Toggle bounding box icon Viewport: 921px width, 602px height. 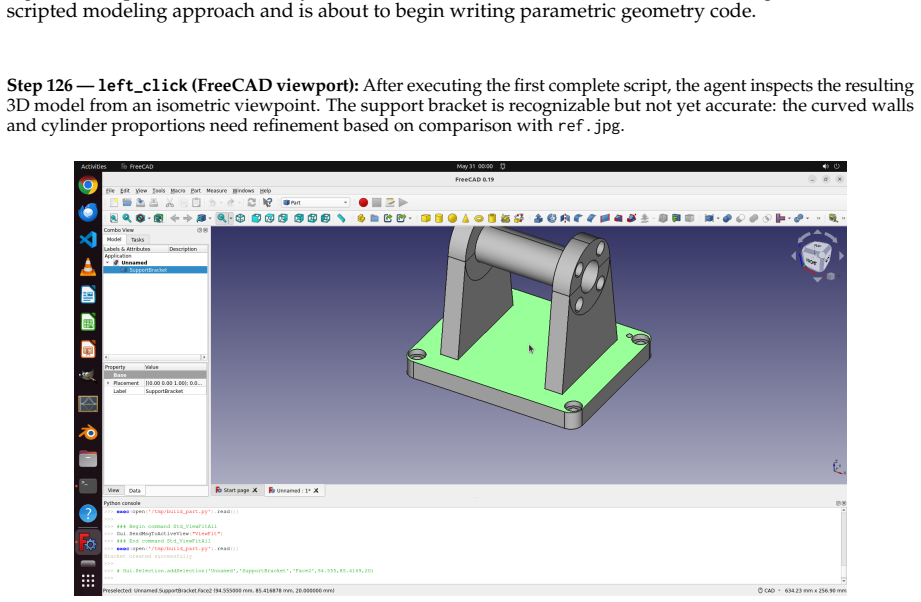[158, 218]
